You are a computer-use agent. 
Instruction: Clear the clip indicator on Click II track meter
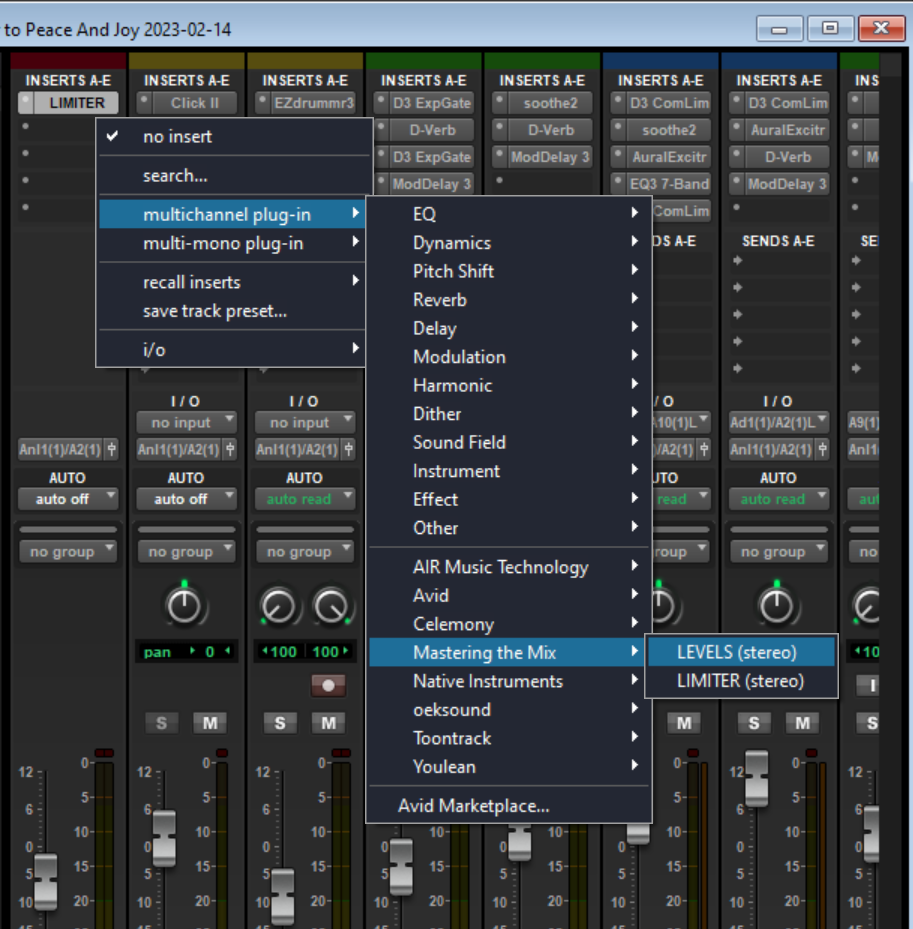click(222, 753)
